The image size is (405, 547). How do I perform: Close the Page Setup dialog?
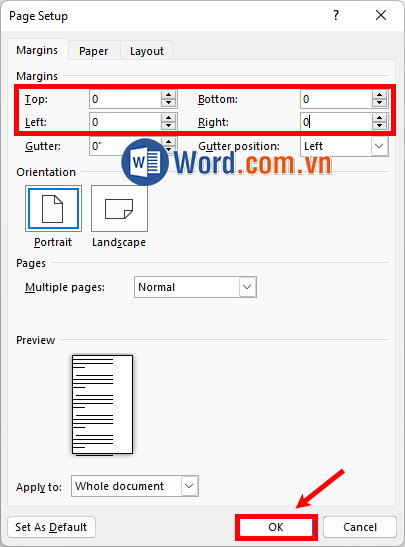coord(381,15)
